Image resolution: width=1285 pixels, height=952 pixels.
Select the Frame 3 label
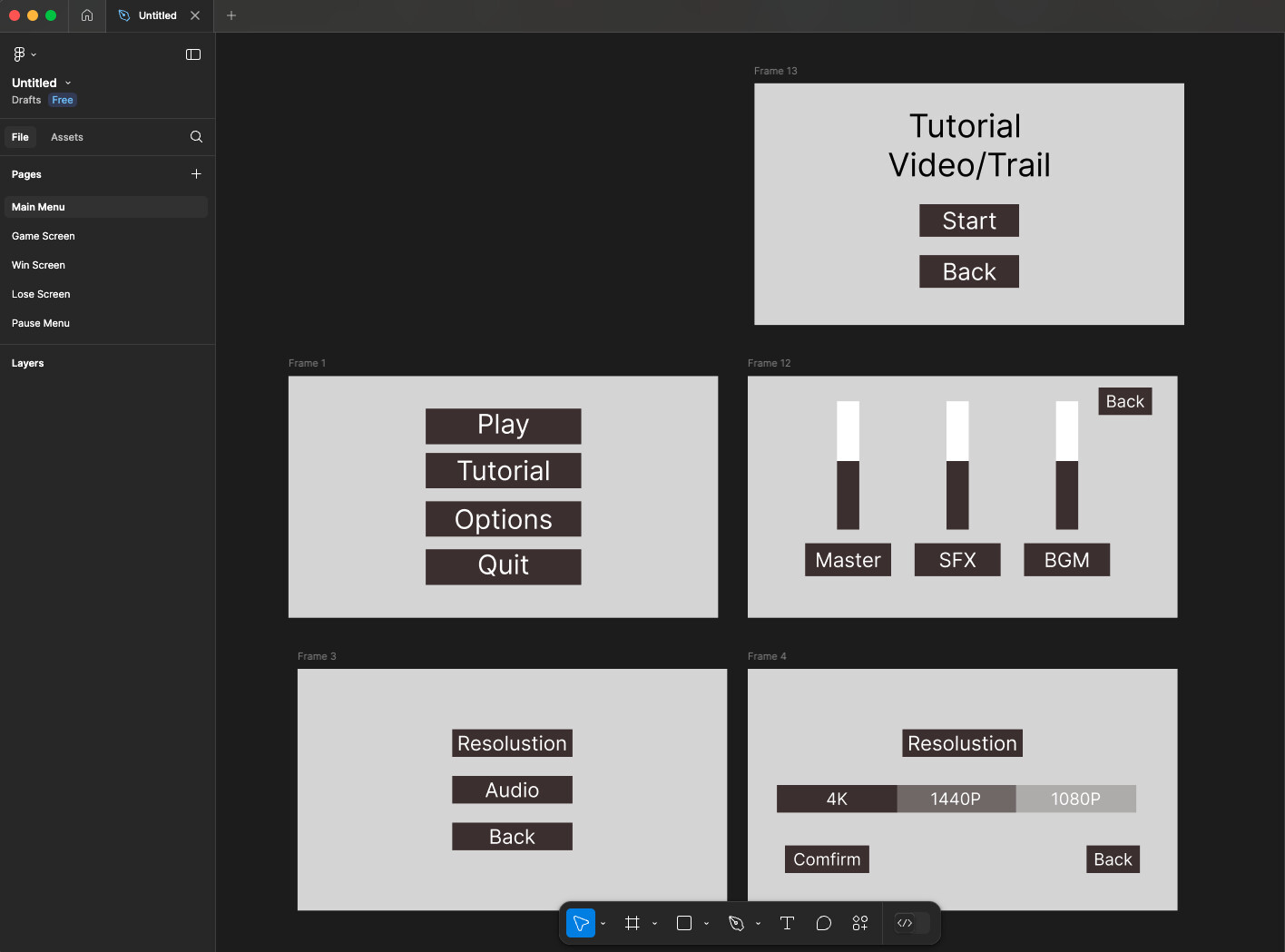317,656
